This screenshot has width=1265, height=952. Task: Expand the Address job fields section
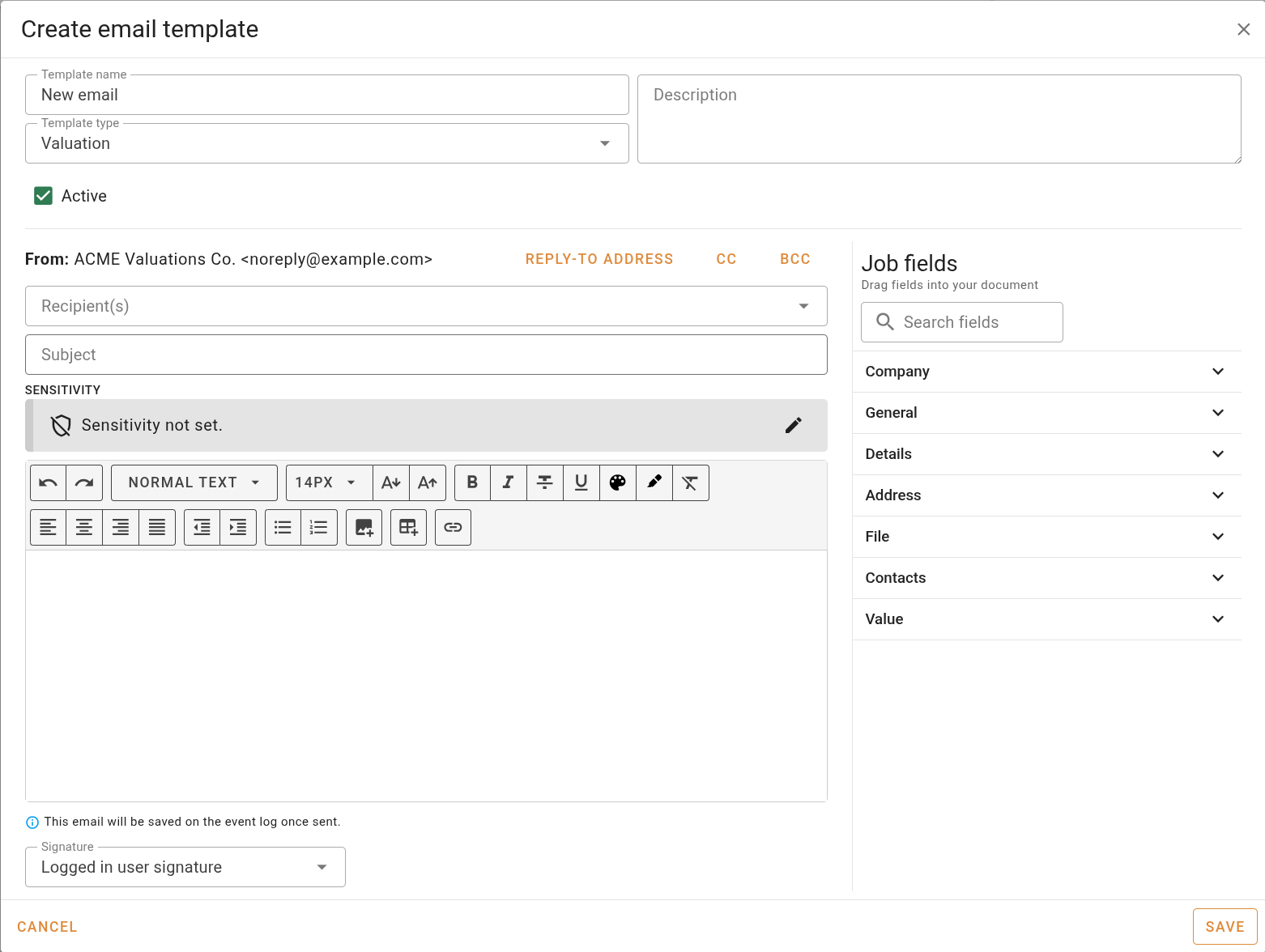coord(1047,495)
